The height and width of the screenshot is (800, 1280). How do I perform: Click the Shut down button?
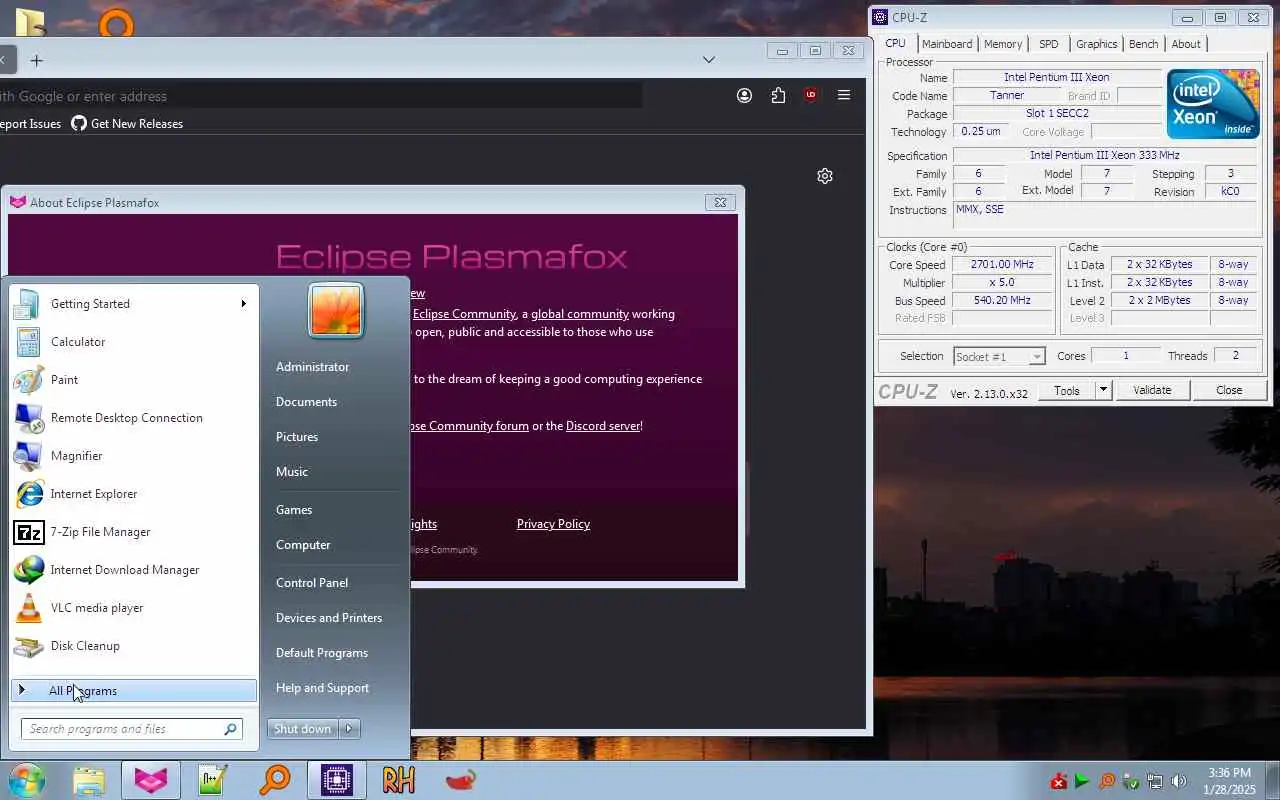point(303,729)
